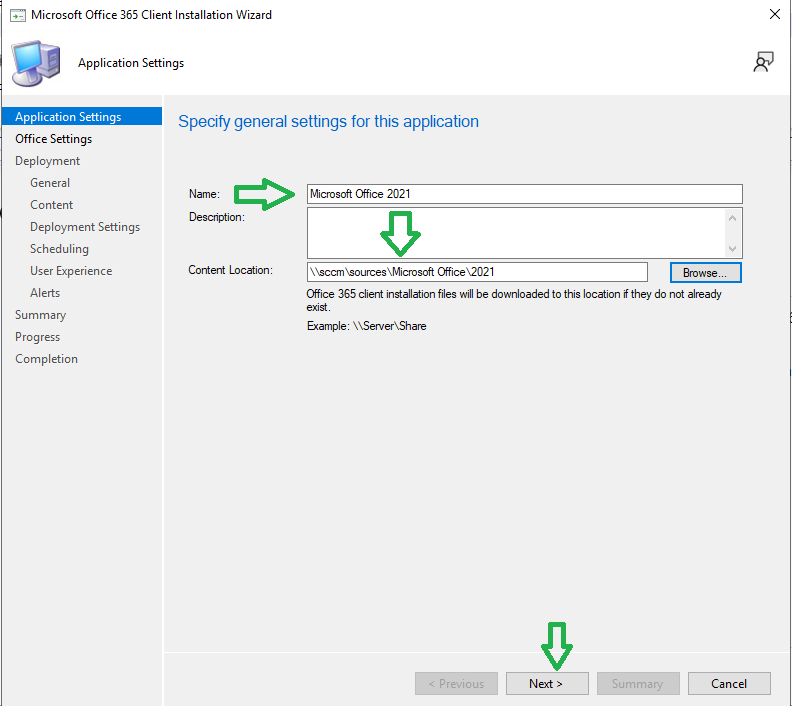This screenshot has width=792, height=706.
Task: Click into the Name field
Action: point(524,194)
